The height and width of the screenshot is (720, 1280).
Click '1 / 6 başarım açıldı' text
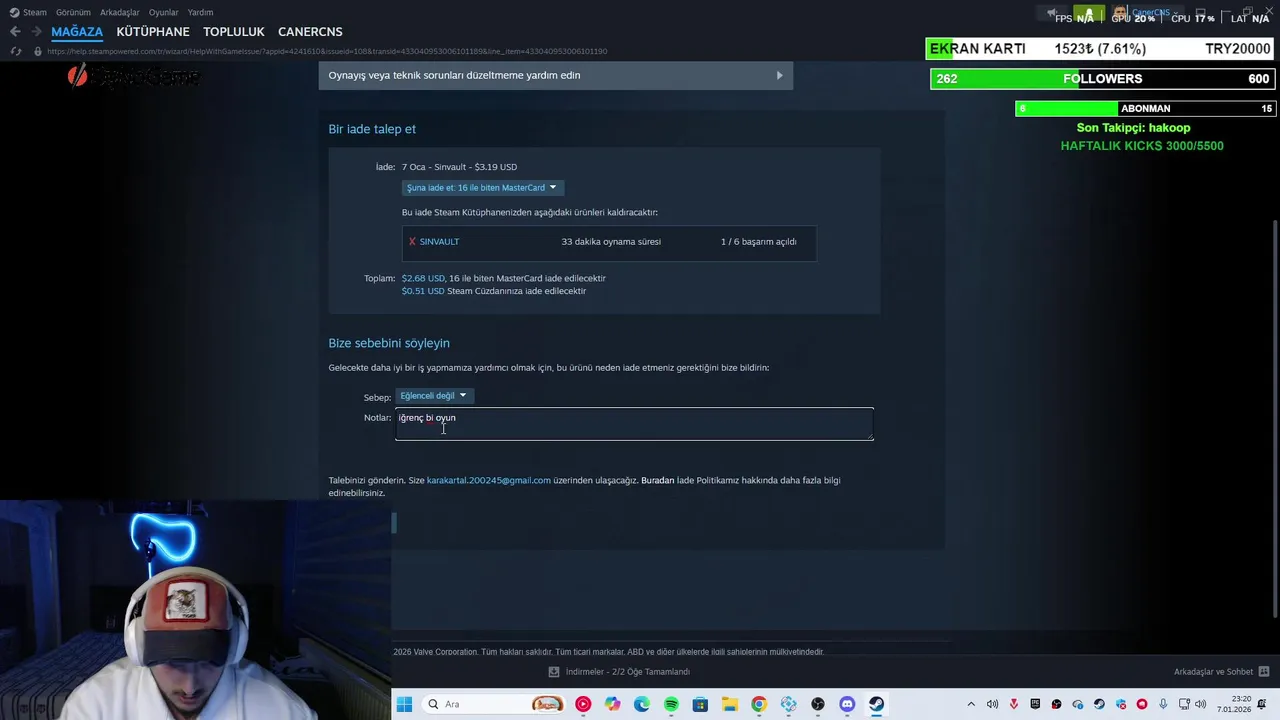759,241
